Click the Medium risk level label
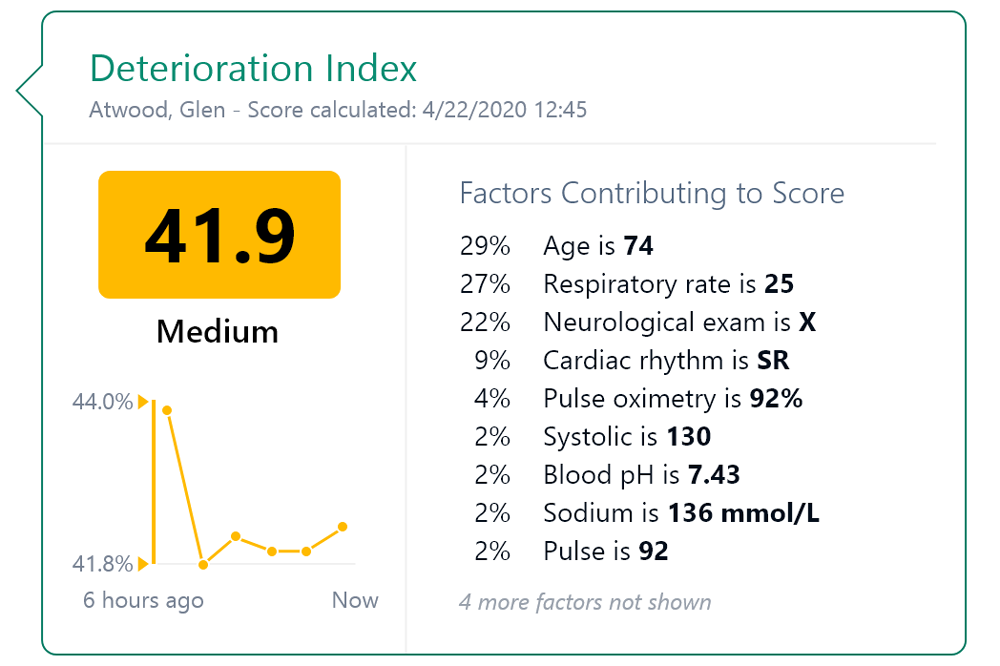This screenshot has height=666, width=1000. 217,331
